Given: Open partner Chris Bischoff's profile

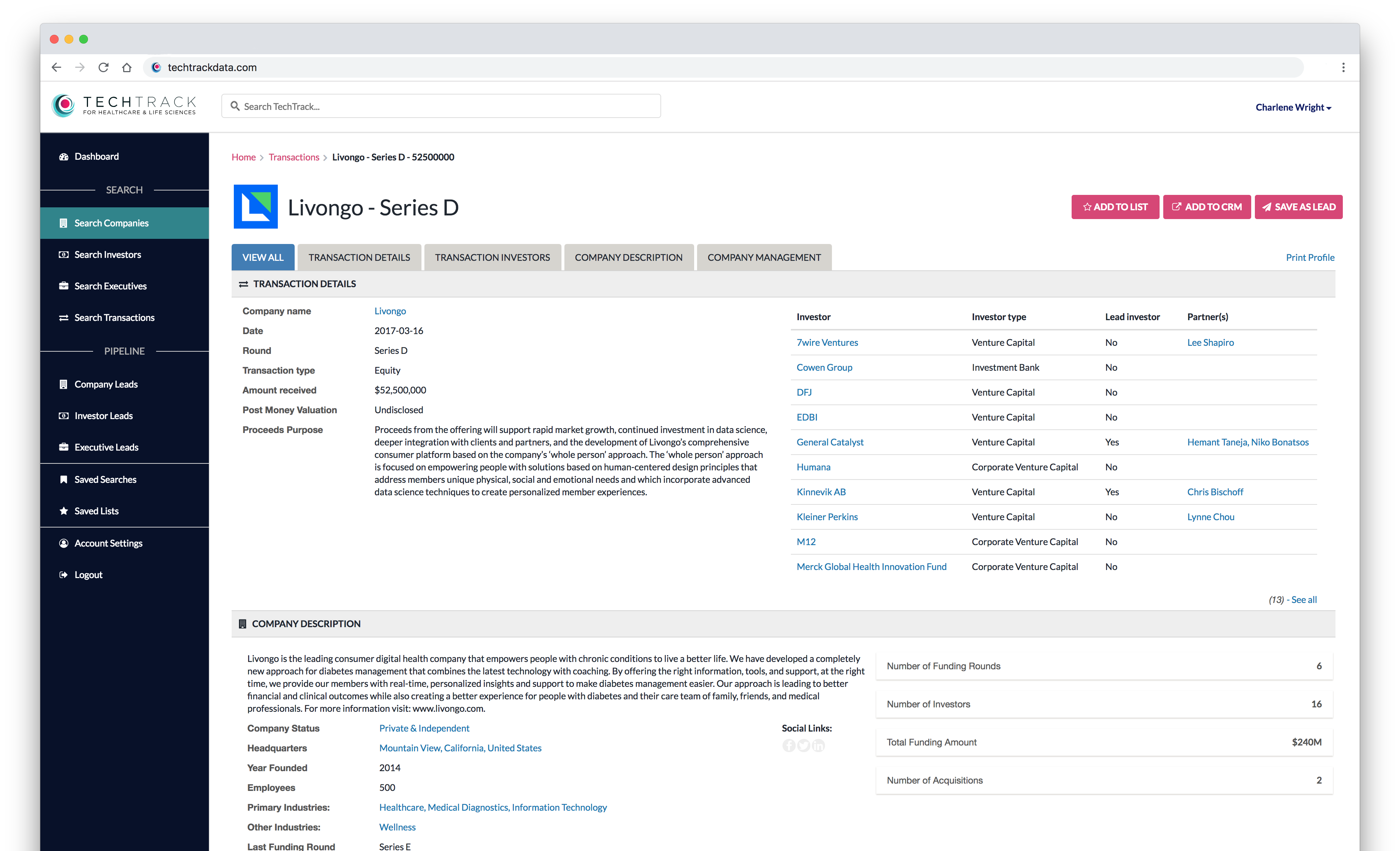Looking at the screenshot, I should click(1215, 492).
